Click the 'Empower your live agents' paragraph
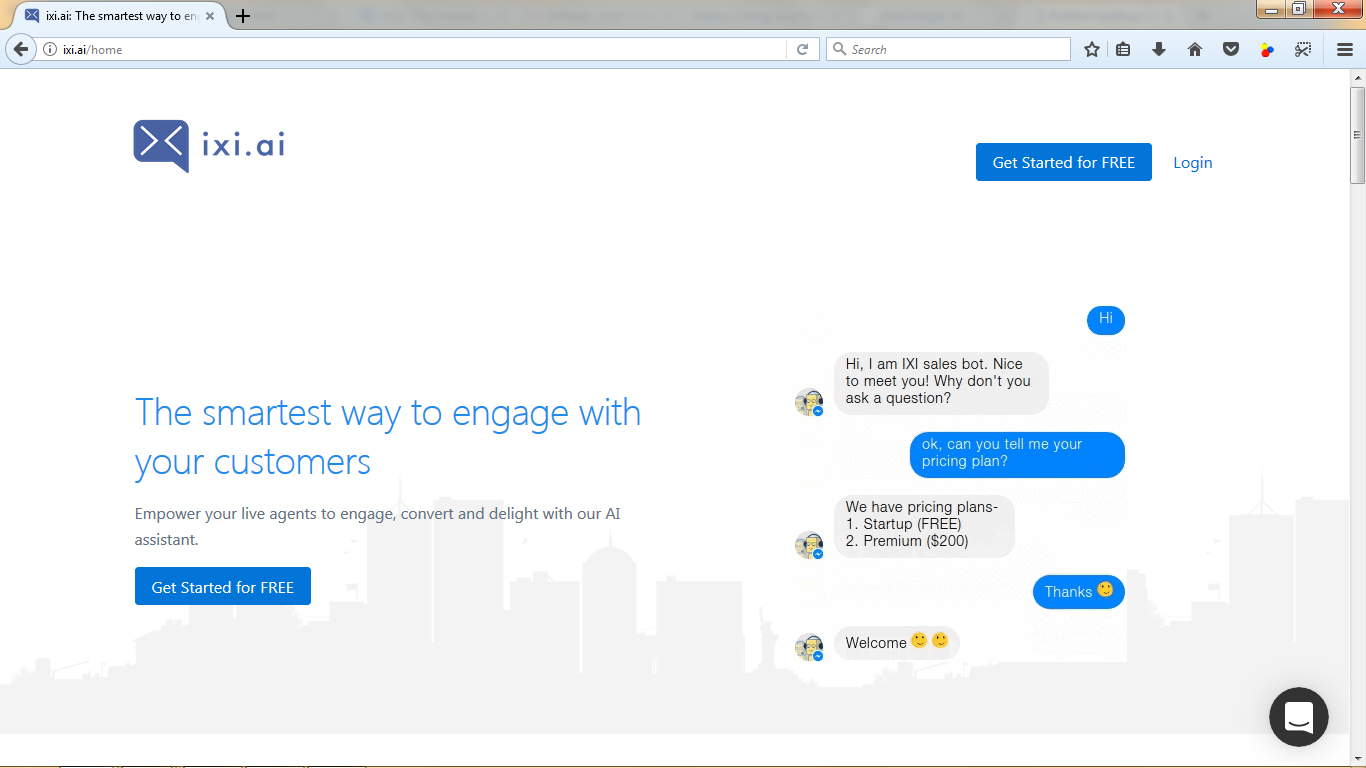 pos(378,526)
